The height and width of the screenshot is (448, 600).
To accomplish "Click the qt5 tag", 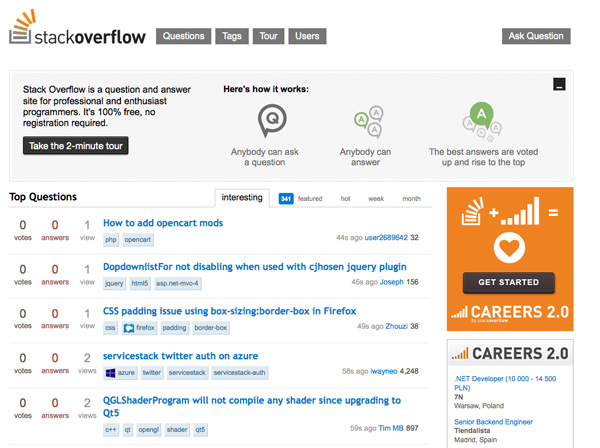I will tap(200, 430).
